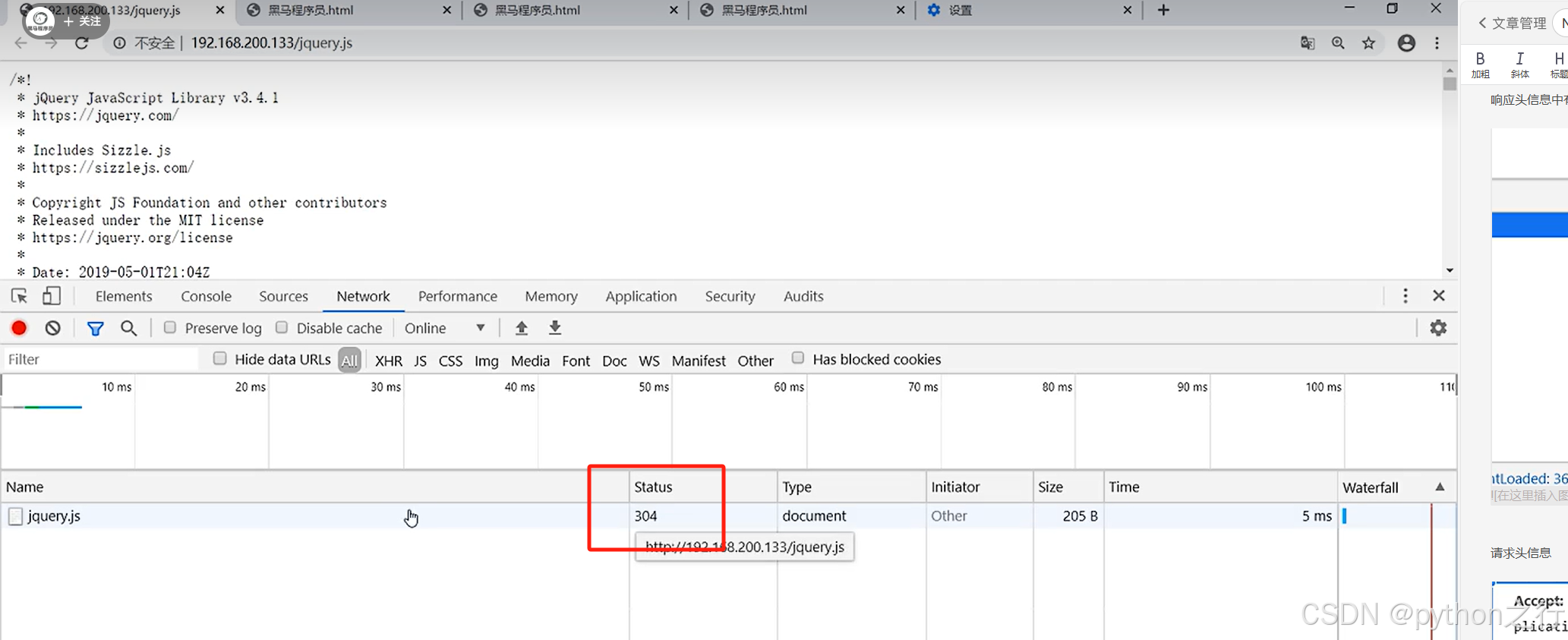Clear the network log
Image resolution: width=1568 pixels, height=640 pixels.
pos(52,328)
